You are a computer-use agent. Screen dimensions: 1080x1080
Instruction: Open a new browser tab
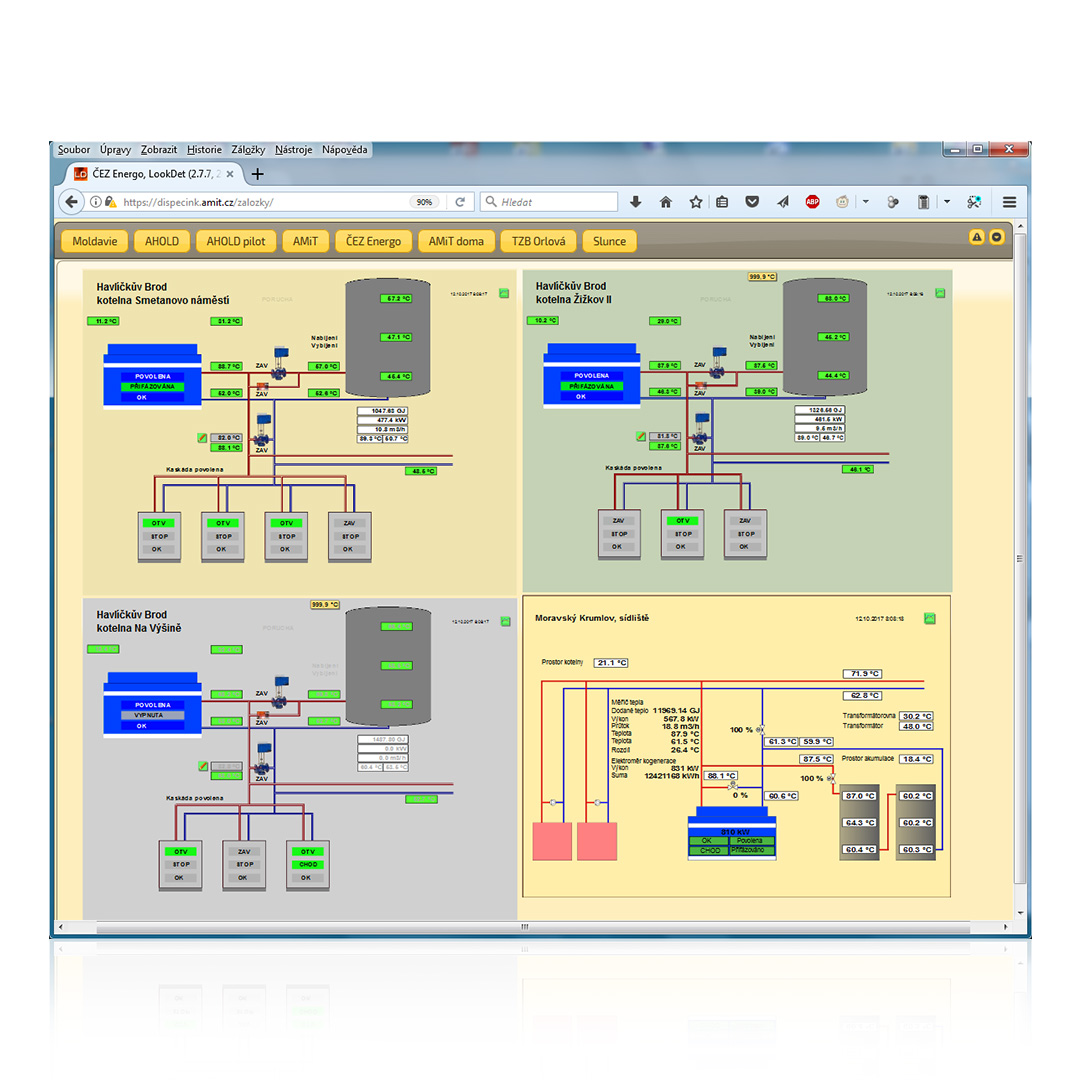coord(257,174)
